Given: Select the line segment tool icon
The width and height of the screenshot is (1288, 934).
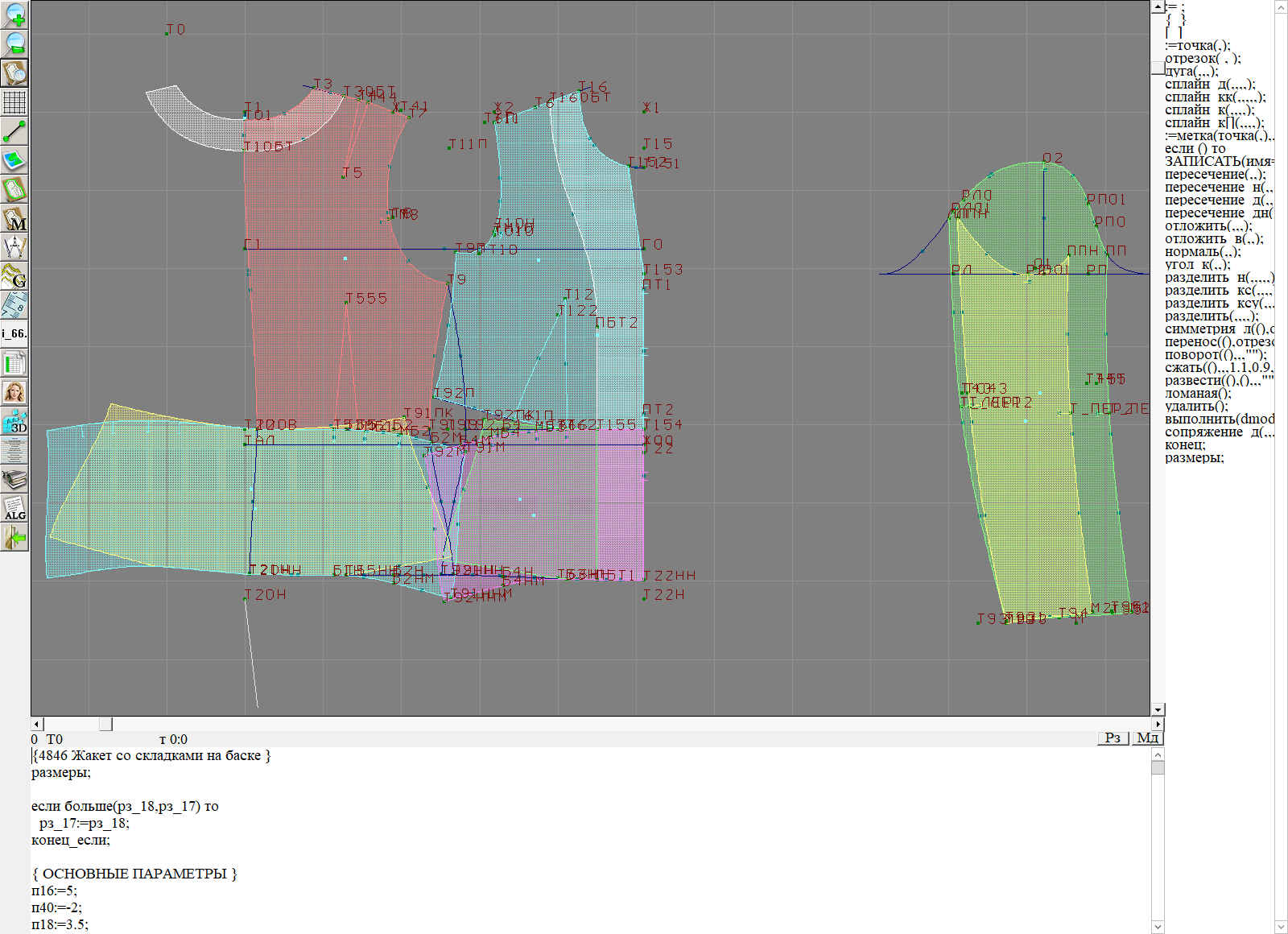Looking at the screenshot, I should 14,131.
